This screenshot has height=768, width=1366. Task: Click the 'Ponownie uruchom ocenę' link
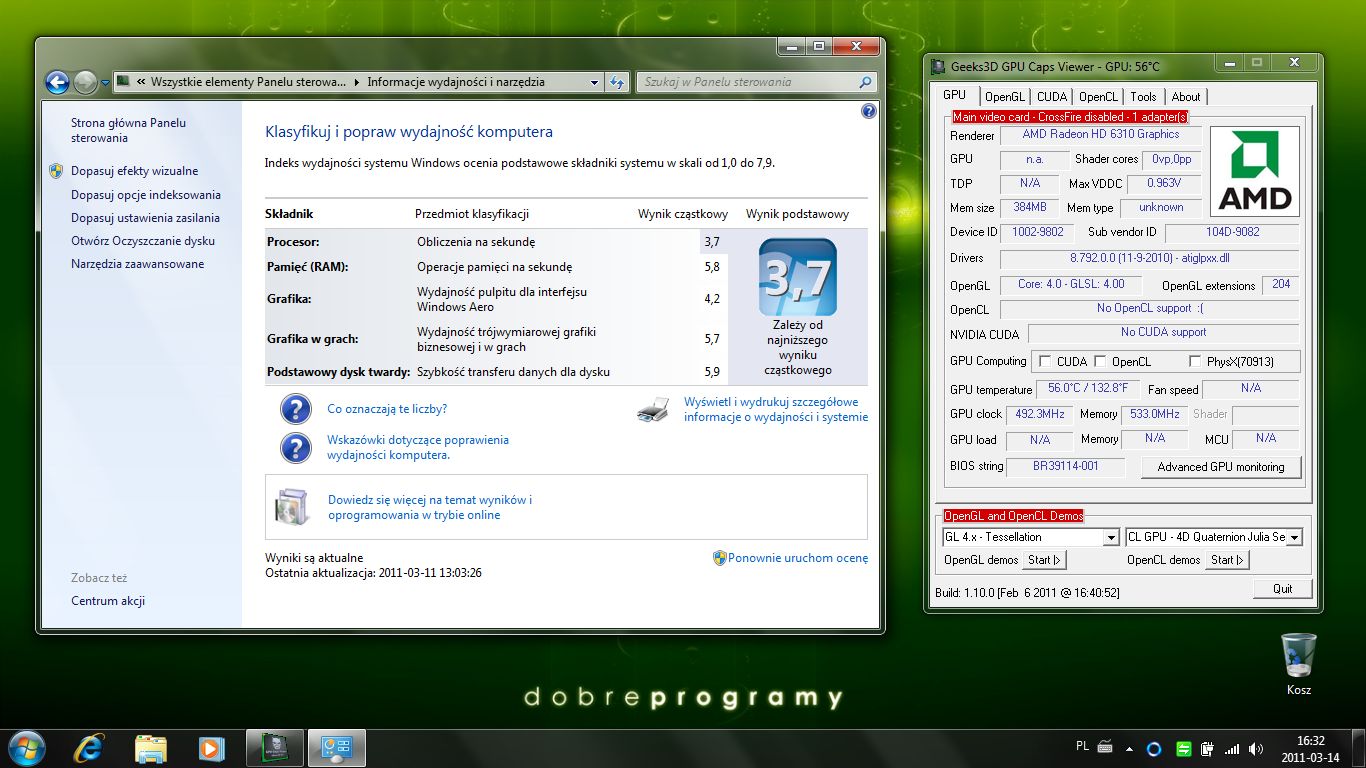(797, 558)
